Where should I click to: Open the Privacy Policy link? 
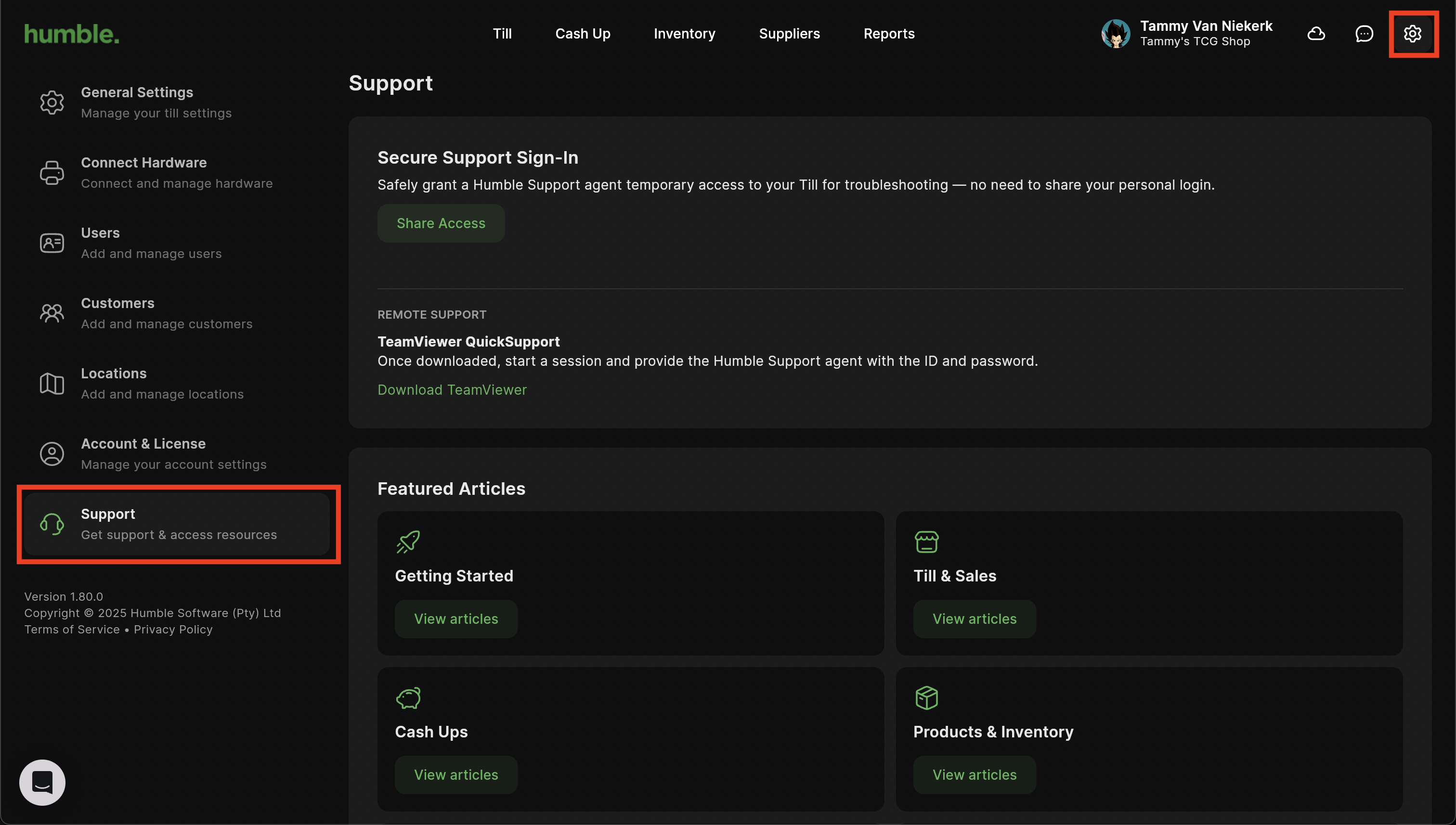(173, 630)
